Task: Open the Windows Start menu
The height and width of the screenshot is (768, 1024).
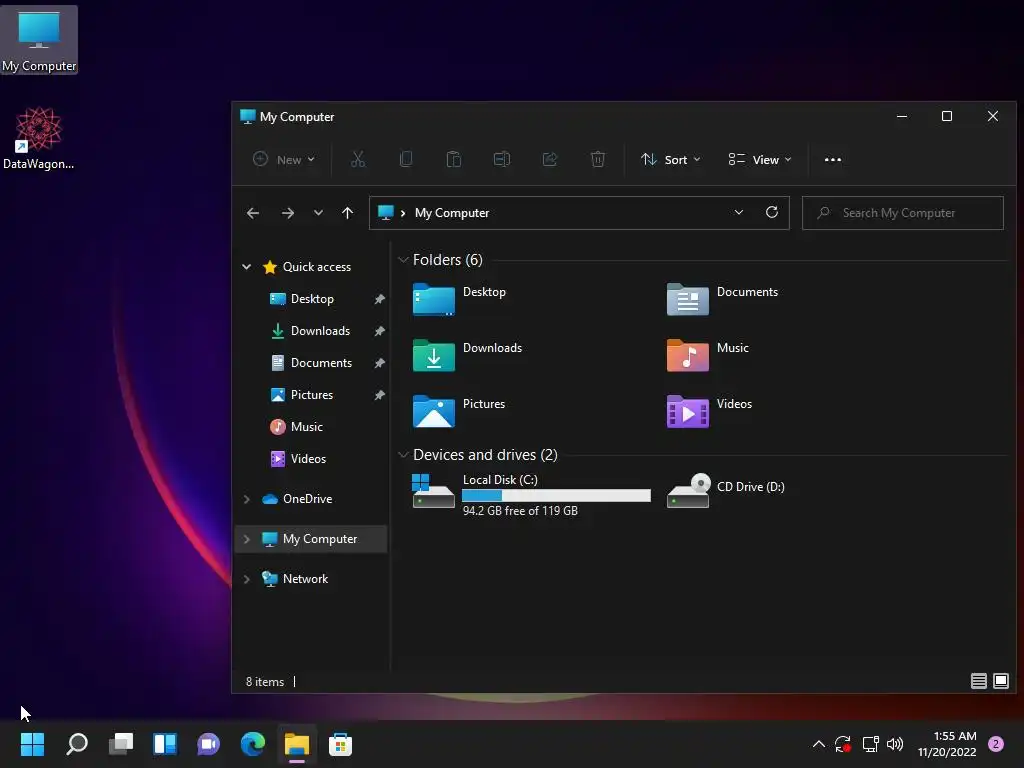Action: click(32, 744)
